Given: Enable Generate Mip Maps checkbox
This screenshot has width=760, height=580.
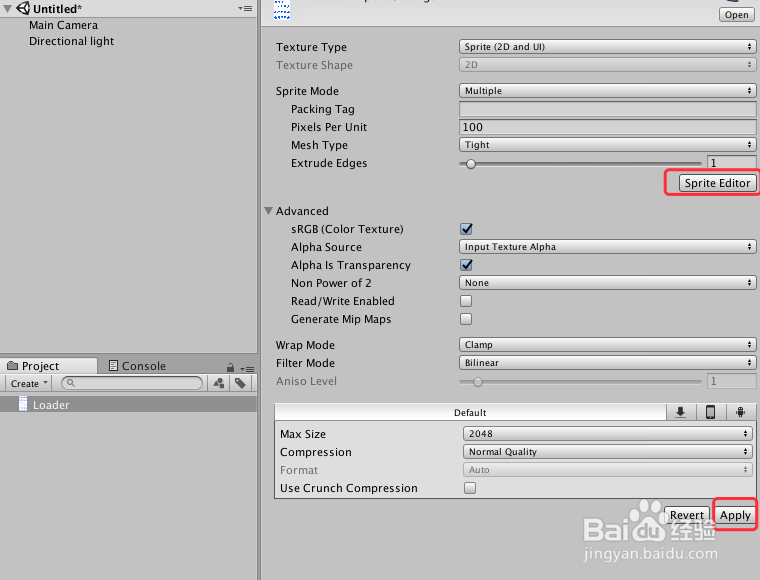Looking at the screenshot, I should pyautogui.click(x=466, y=319).
